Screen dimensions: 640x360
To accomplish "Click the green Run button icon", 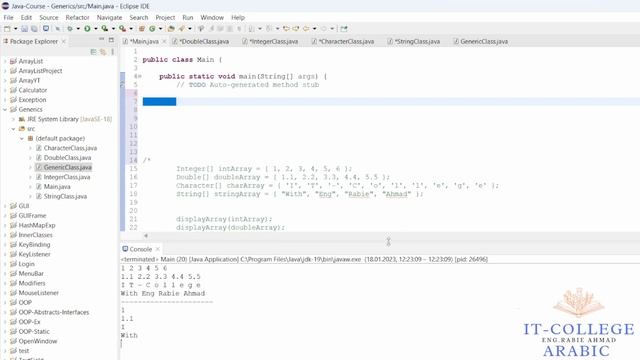I will (87, 29).
